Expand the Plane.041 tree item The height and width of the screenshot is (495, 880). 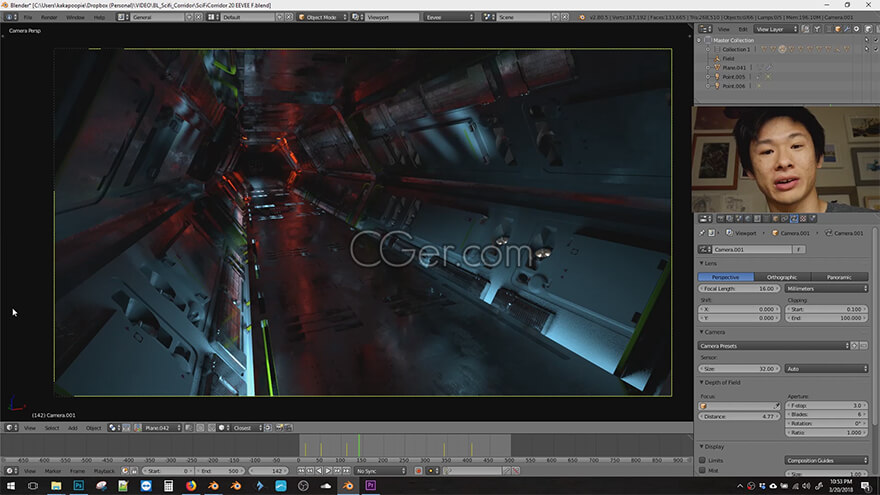(x=708, y=68)
